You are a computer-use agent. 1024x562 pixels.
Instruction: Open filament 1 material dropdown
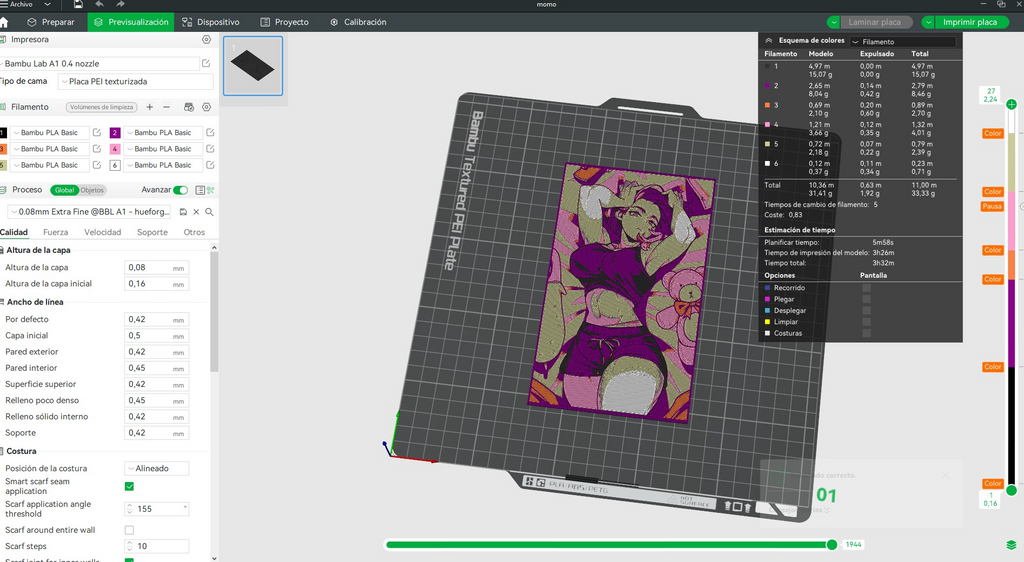(49, 133)
